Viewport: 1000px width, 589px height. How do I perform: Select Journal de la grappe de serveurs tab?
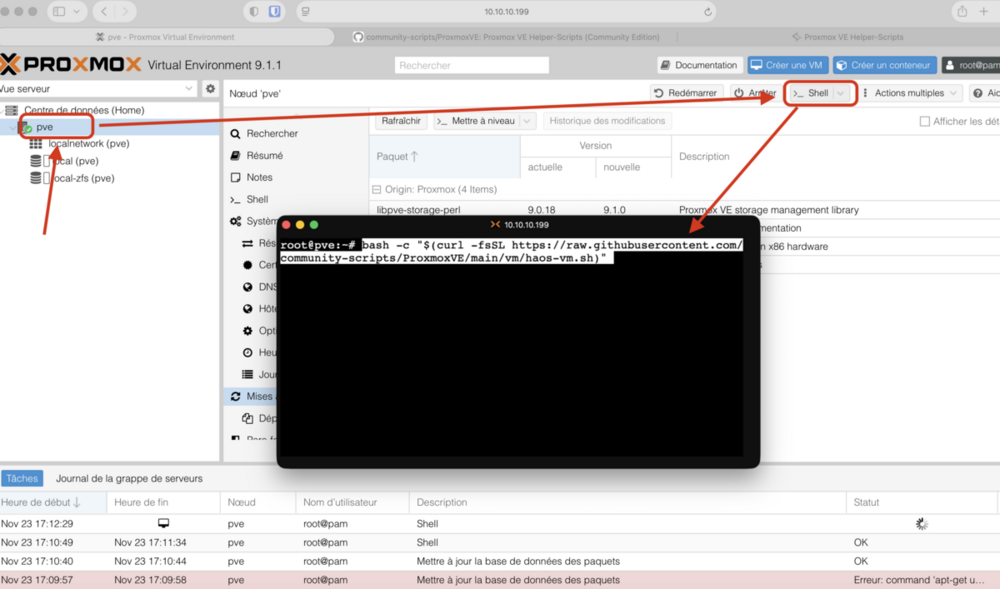pos(129,478)
